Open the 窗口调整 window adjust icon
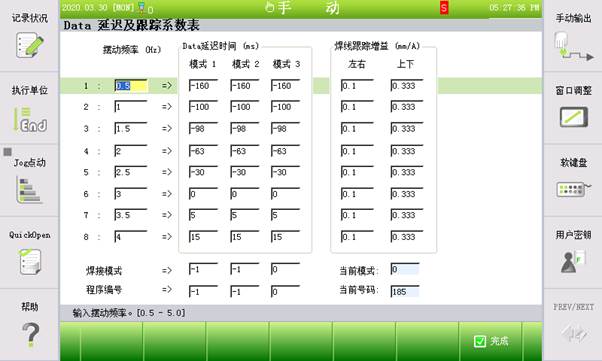602x361 pixels. 574,117
